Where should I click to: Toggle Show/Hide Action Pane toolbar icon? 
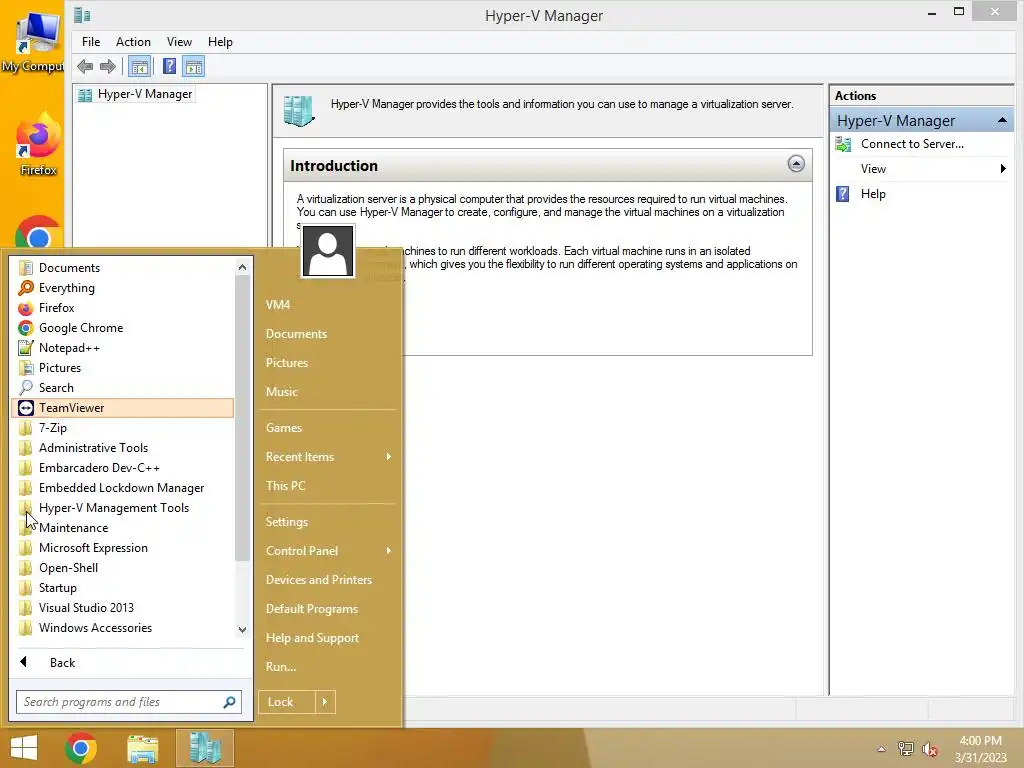click(x=193, y=66)
